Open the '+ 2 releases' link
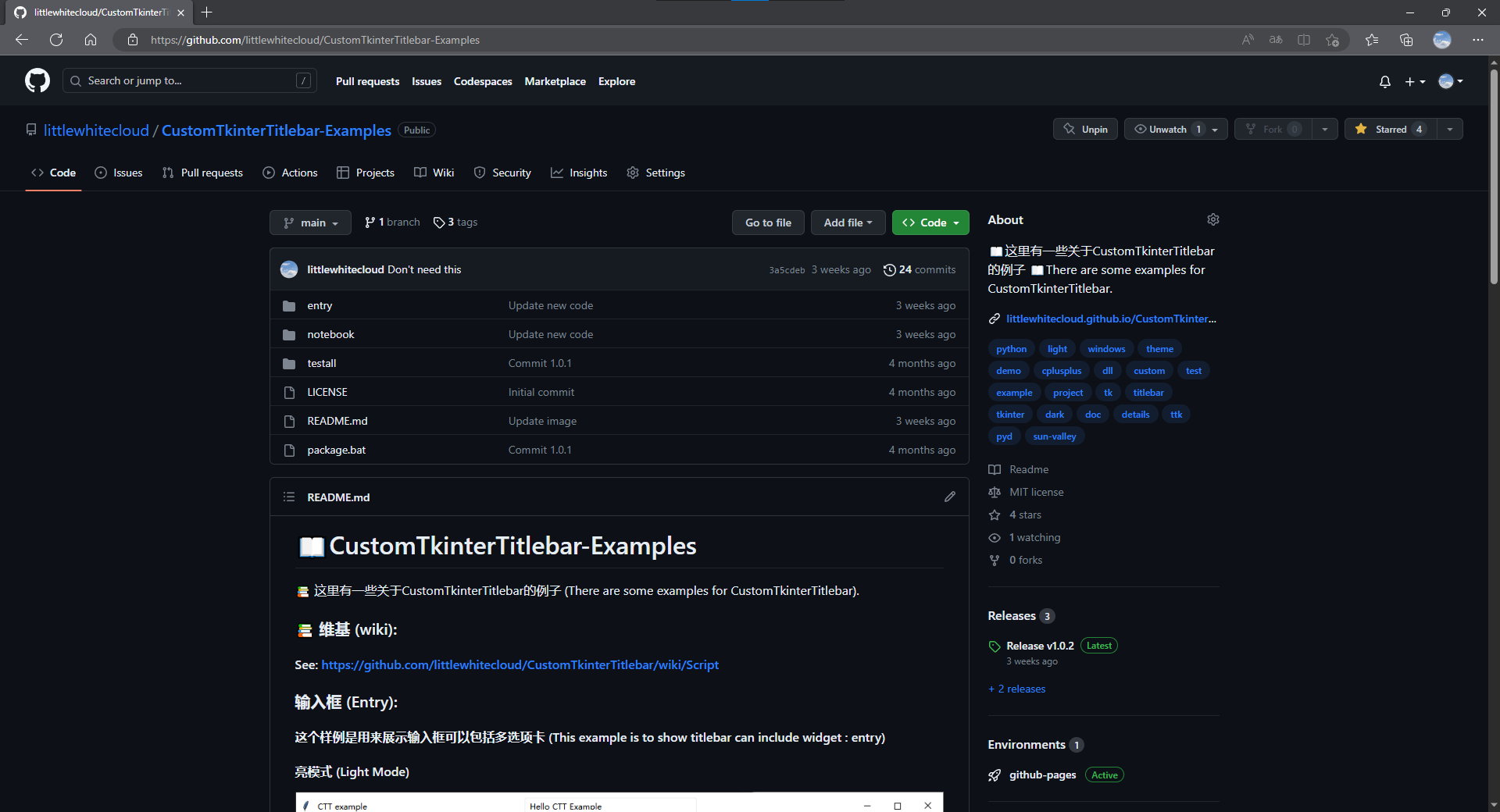The image size is (1500, 812). 1016,689
